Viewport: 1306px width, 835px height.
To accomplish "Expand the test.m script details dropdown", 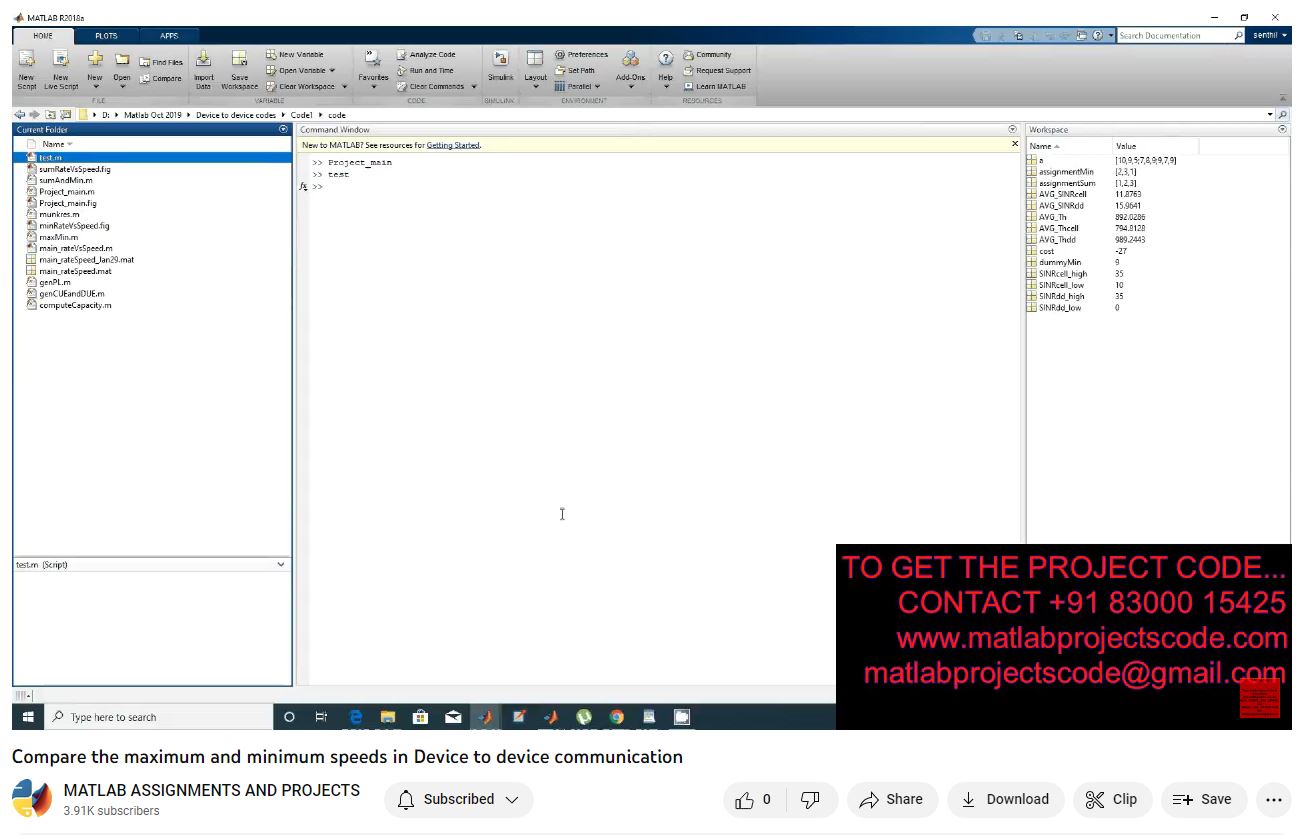I will pos(280,565).
